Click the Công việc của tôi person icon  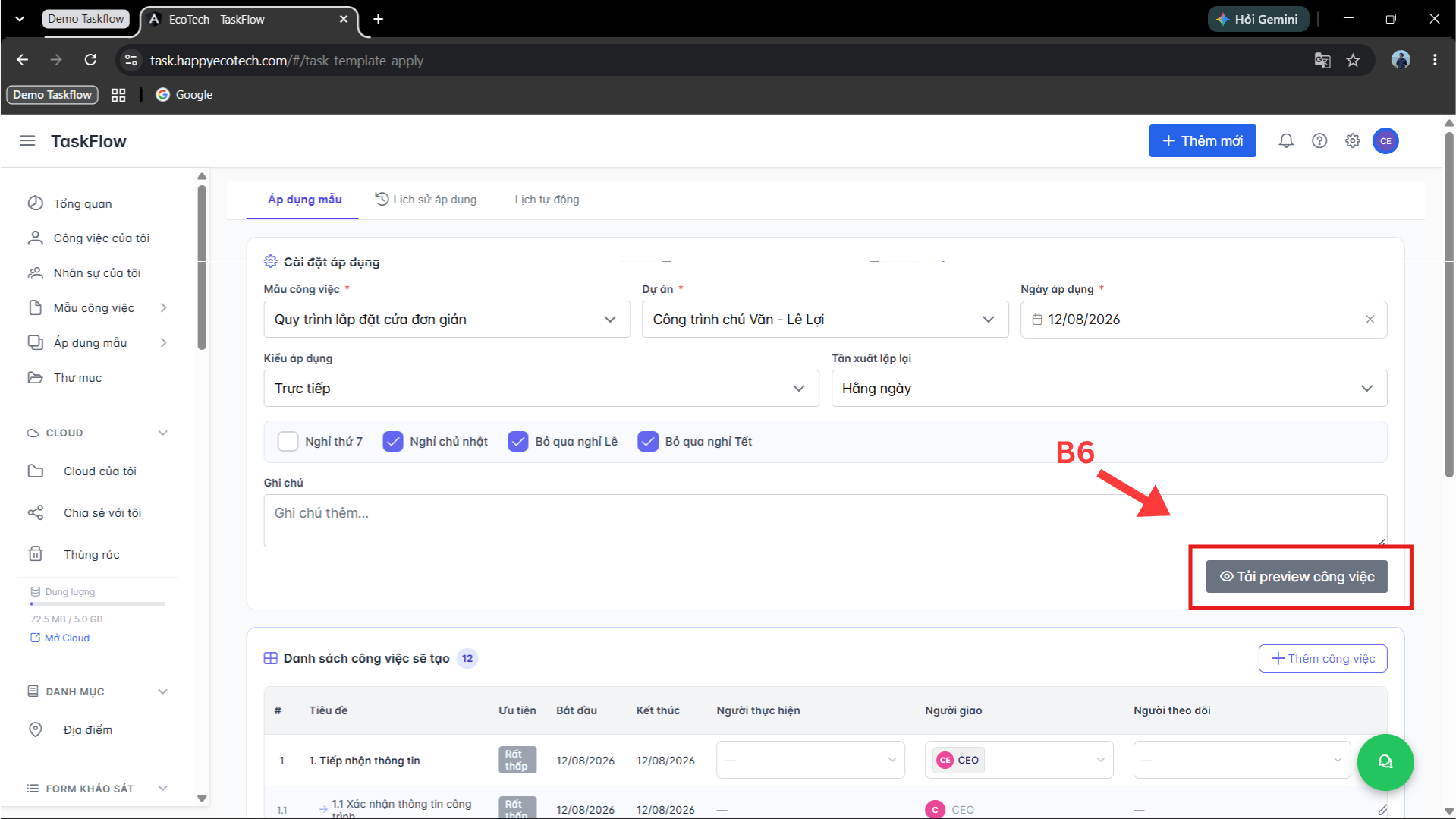click(35, 238)
